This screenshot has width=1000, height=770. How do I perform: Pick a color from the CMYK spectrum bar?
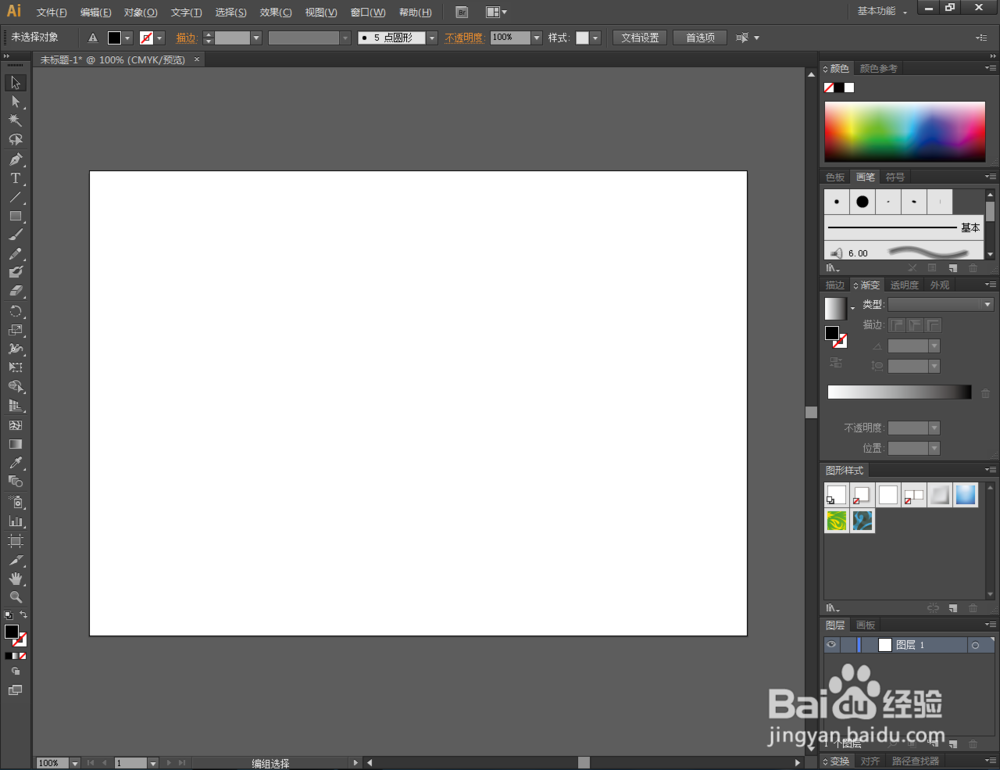904,131
